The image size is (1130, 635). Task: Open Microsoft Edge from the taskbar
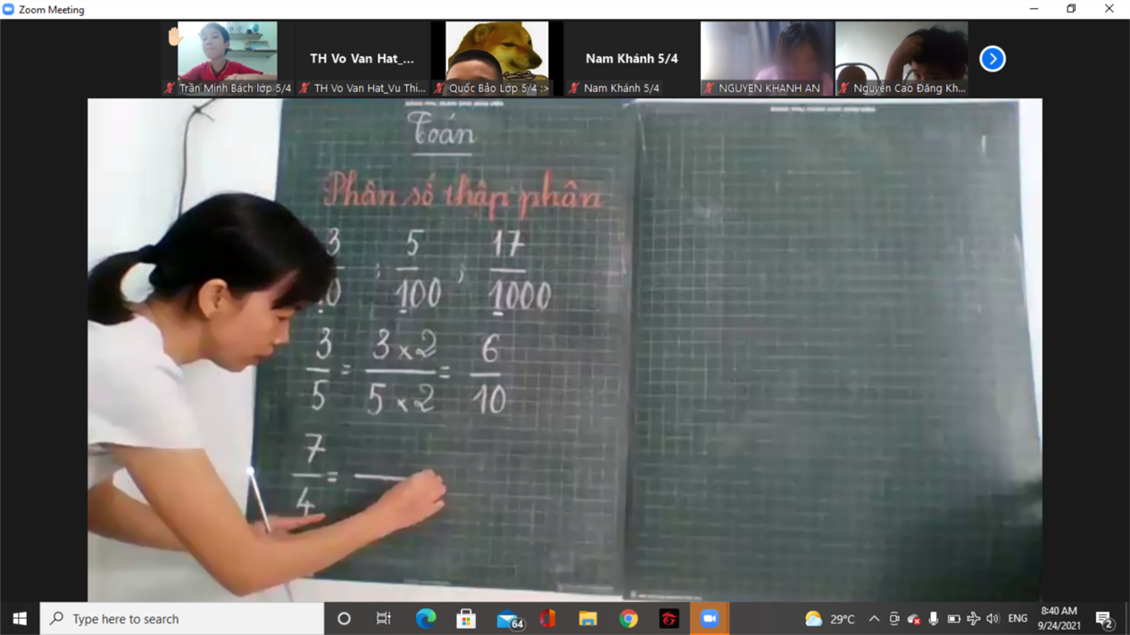[x=425, y=619]
